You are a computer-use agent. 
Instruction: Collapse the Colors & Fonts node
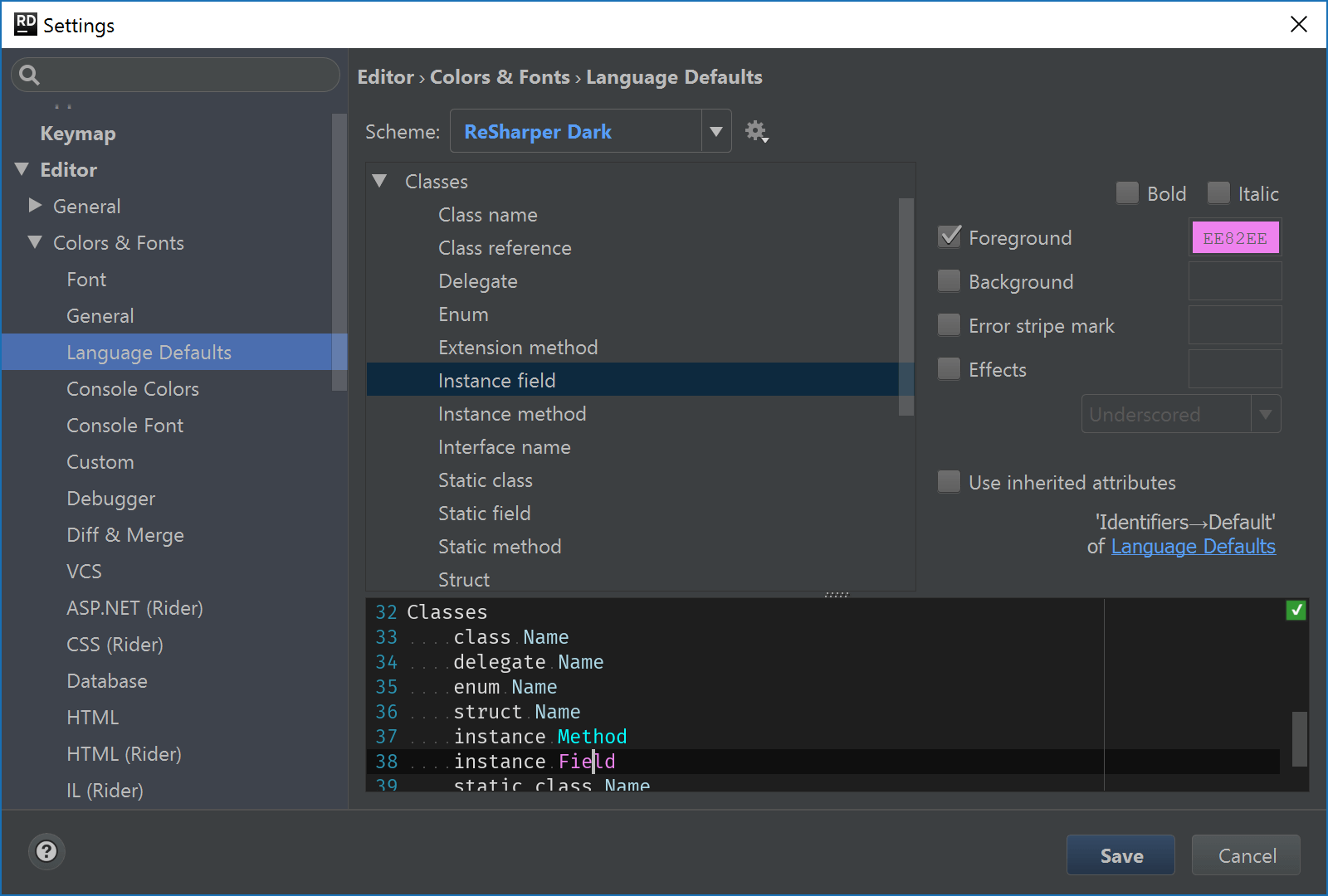coord(35,242)
